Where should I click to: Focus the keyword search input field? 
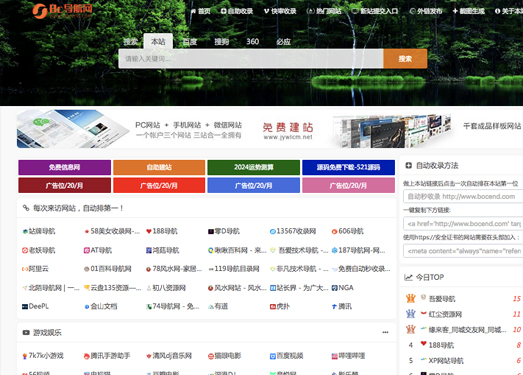coord(250,59)
